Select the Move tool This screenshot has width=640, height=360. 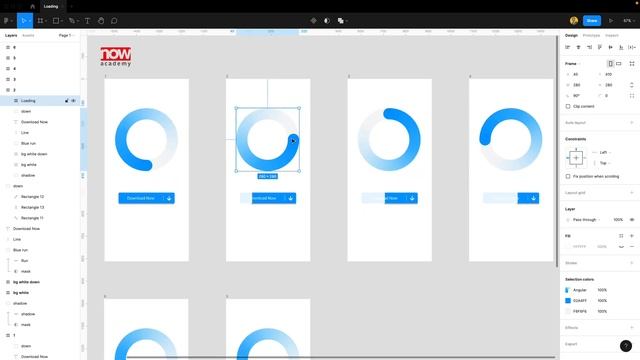24,20
